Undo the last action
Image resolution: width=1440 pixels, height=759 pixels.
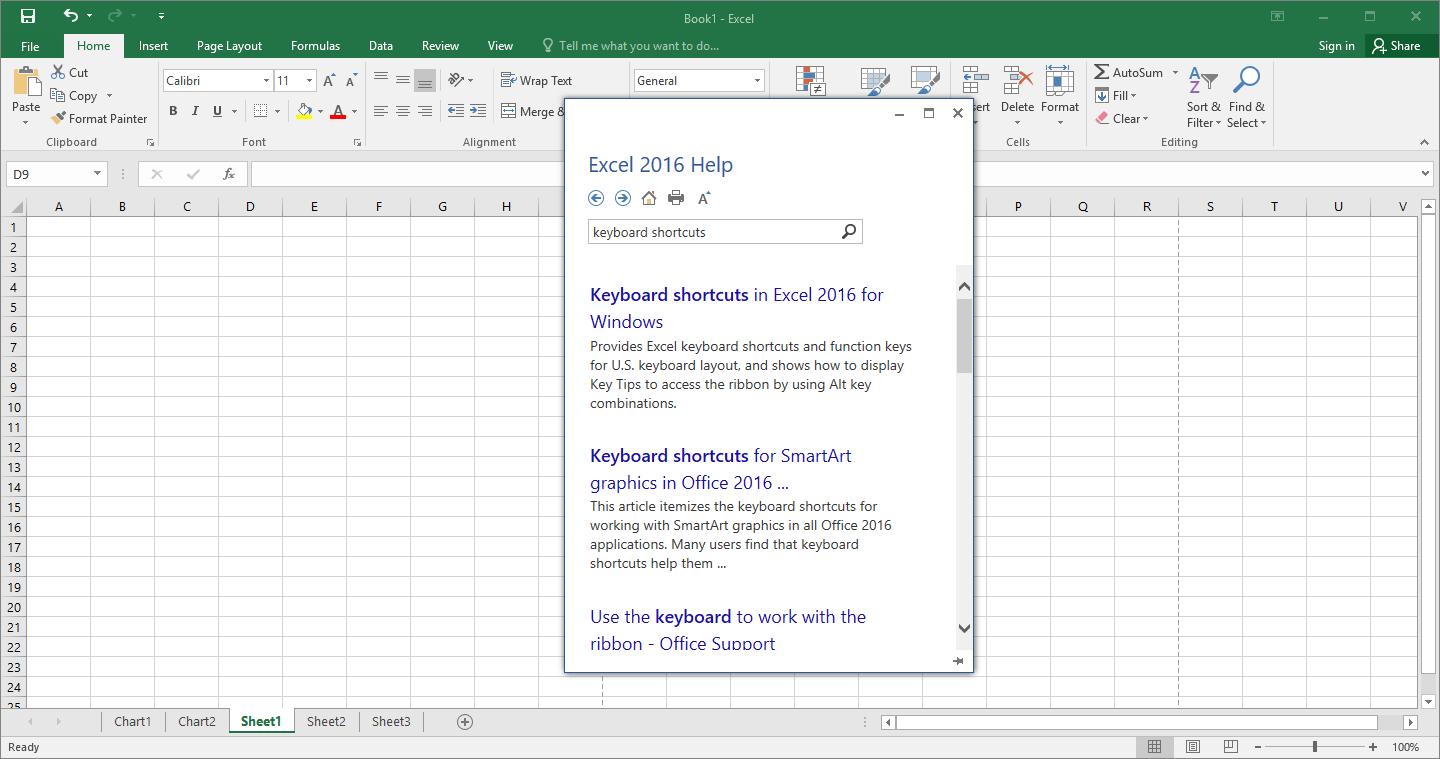70,16
